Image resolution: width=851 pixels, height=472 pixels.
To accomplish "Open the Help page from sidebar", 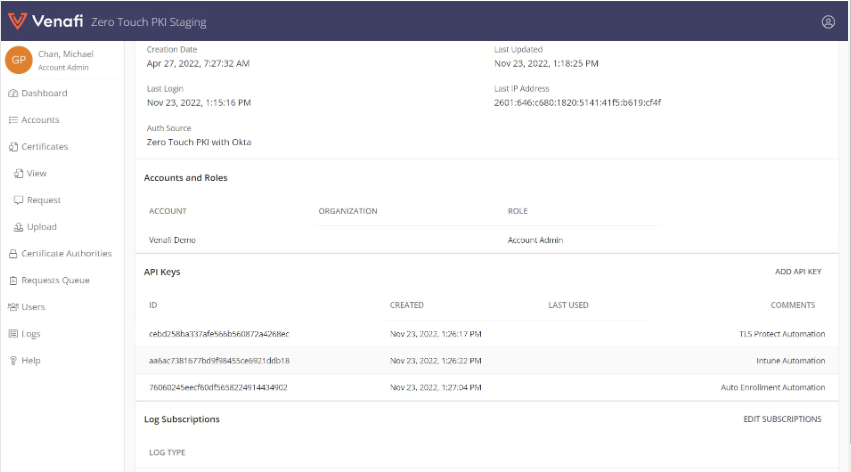I will [x=30, y=361].
